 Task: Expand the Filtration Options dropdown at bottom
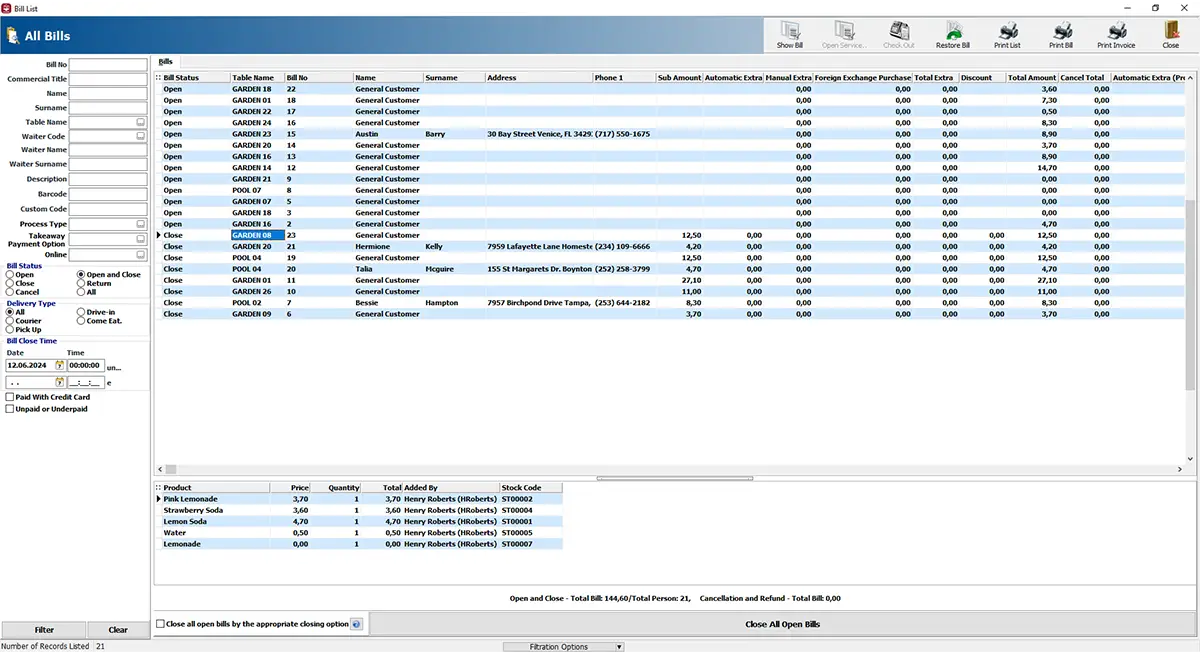pos(565,647)
